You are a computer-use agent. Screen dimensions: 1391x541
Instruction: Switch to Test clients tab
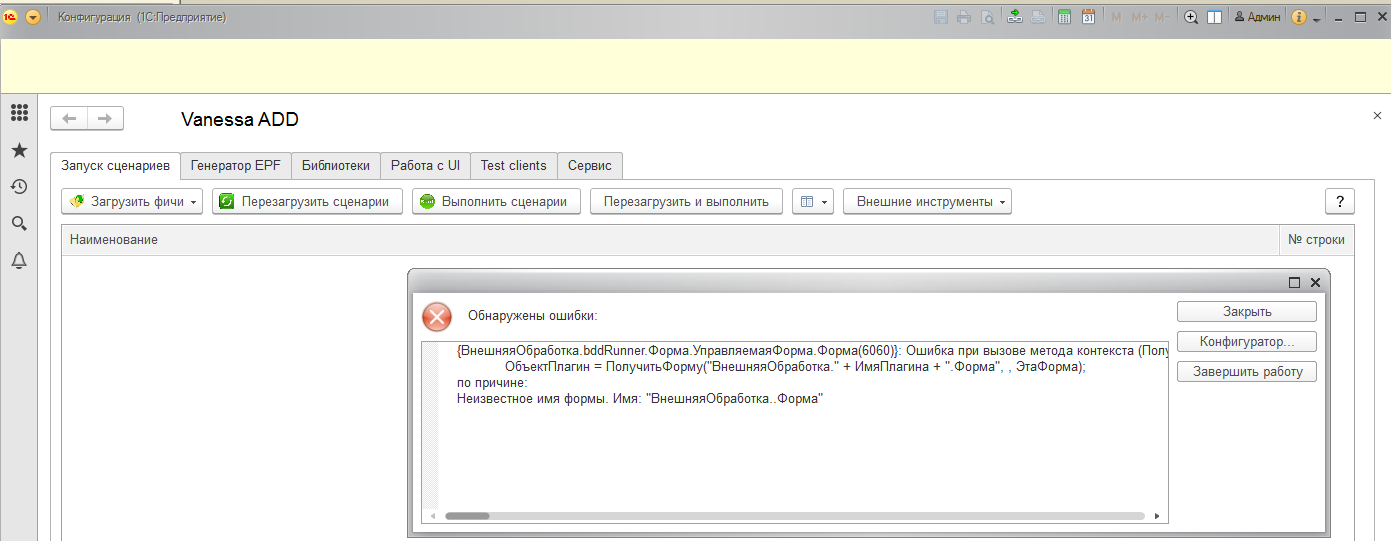point(514,165)
